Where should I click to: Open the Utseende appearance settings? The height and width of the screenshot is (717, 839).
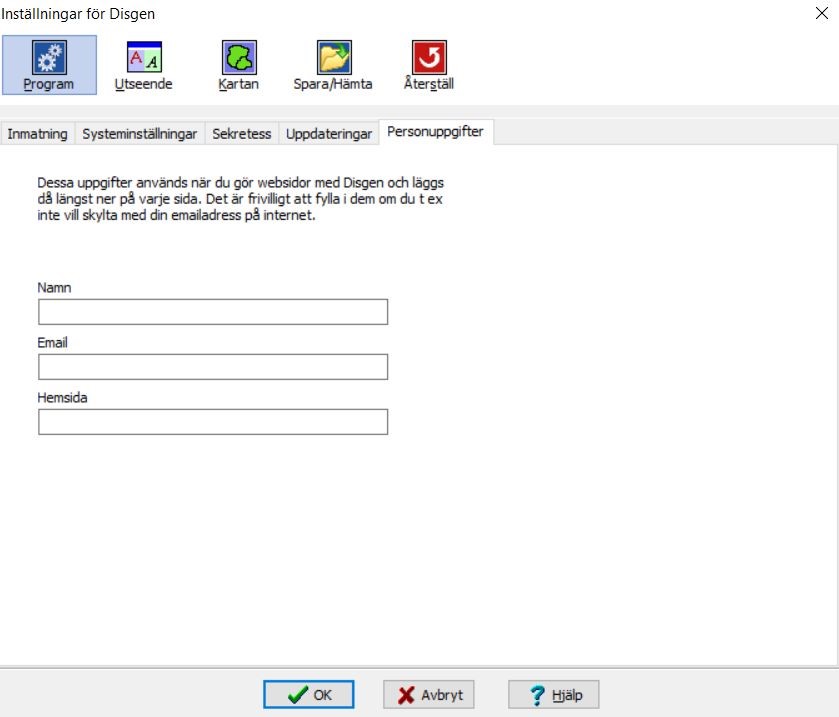click(x=143, y=65)
